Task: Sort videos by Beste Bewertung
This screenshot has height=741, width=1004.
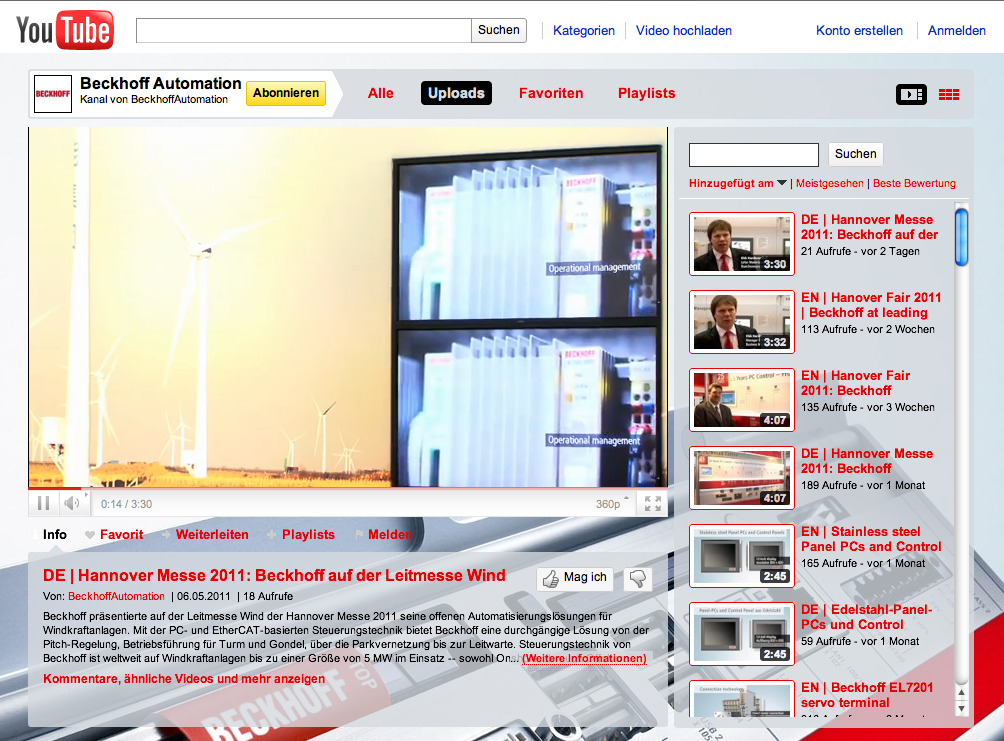Action: tap(914, 183)
